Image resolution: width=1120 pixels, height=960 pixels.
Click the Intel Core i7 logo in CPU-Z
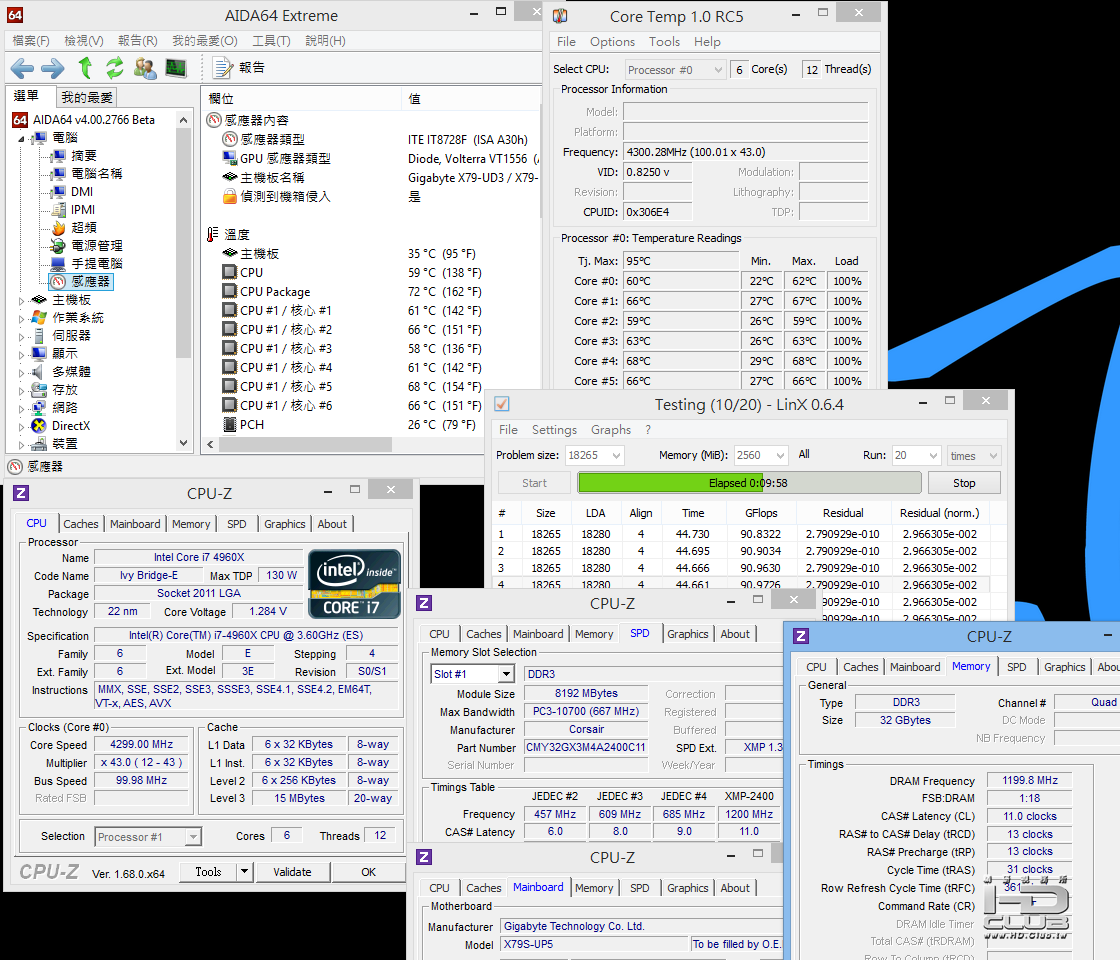pyautogui.click(x=354, y=583)
